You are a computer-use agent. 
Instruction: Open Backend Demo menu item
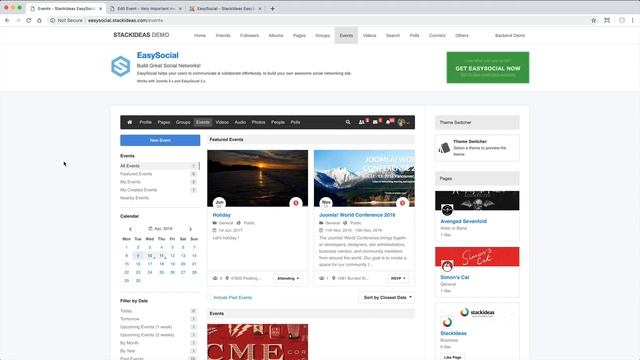click(x=510, y=36)
